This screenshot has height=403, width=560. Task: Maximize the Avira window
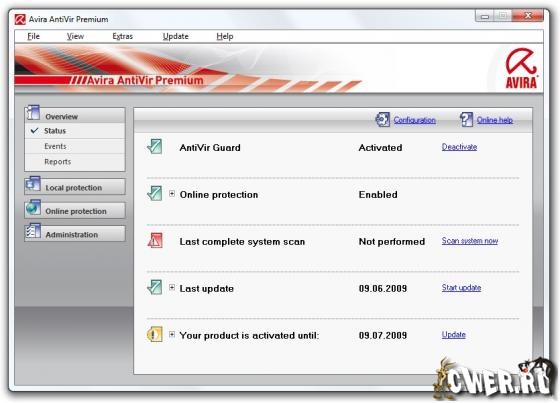tap(502, 16)
